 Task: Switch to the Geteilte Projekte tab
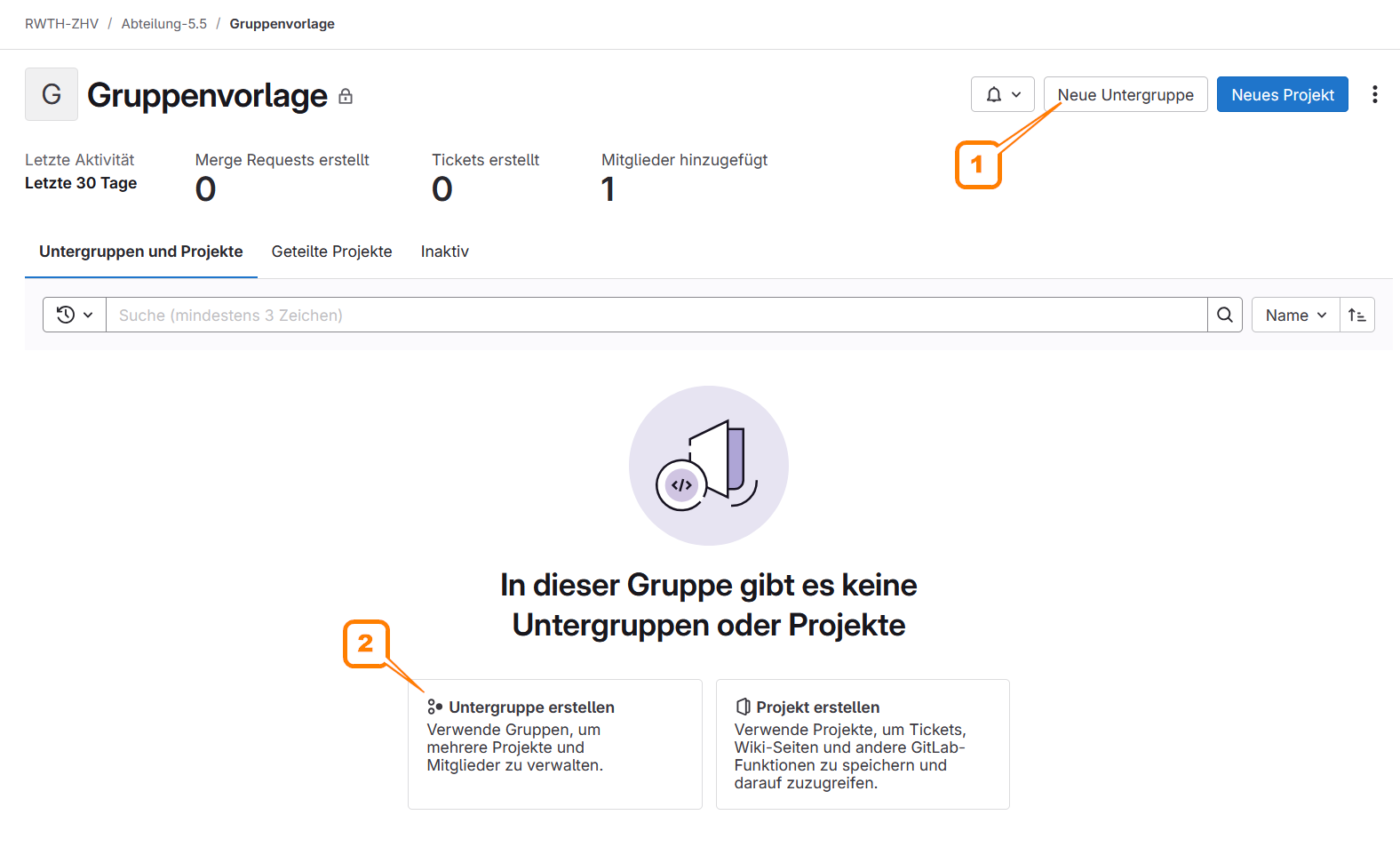(x=332, y=252)
